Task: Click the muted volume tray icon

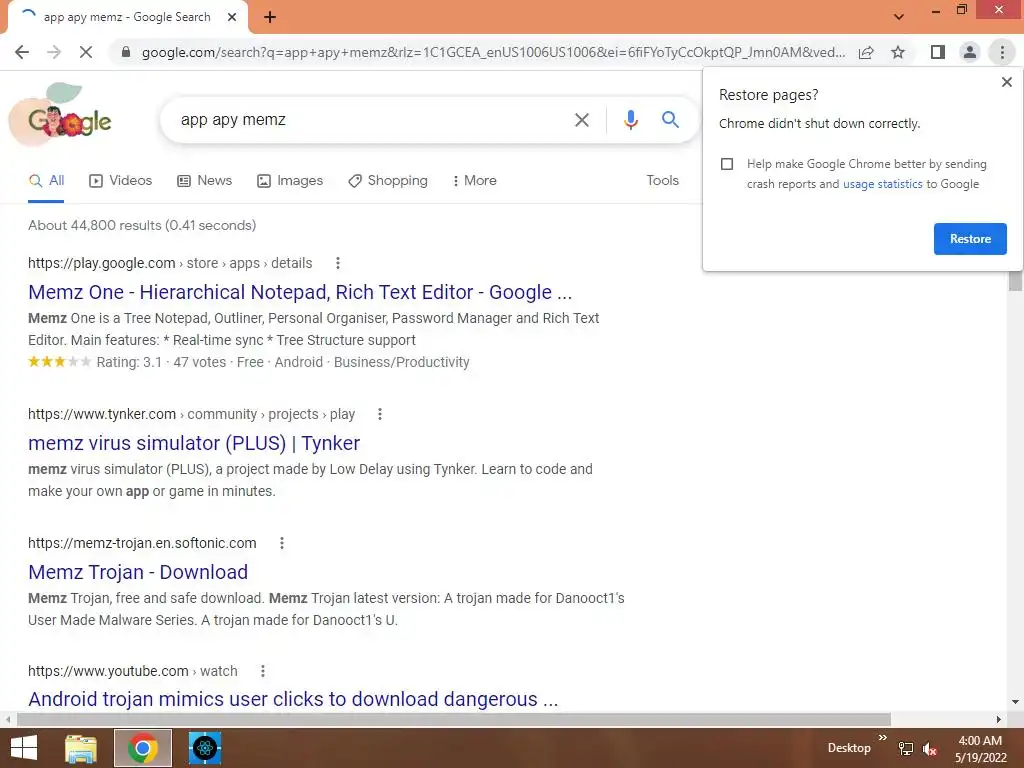Action: [x=930, y=749]
